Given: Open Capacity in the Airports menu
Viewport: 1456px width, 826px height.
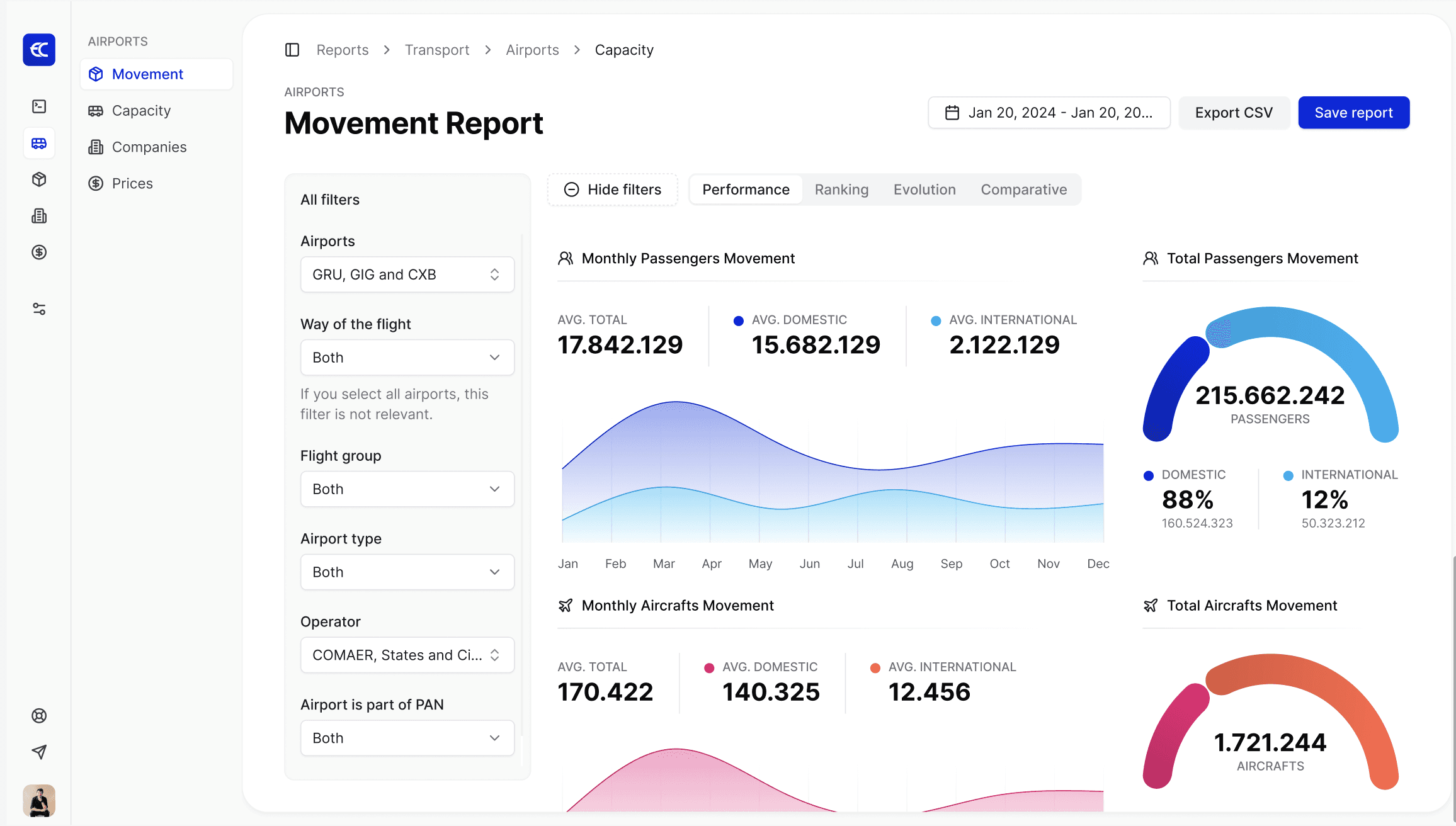Looking at the screenshot, I should [141, 111].
